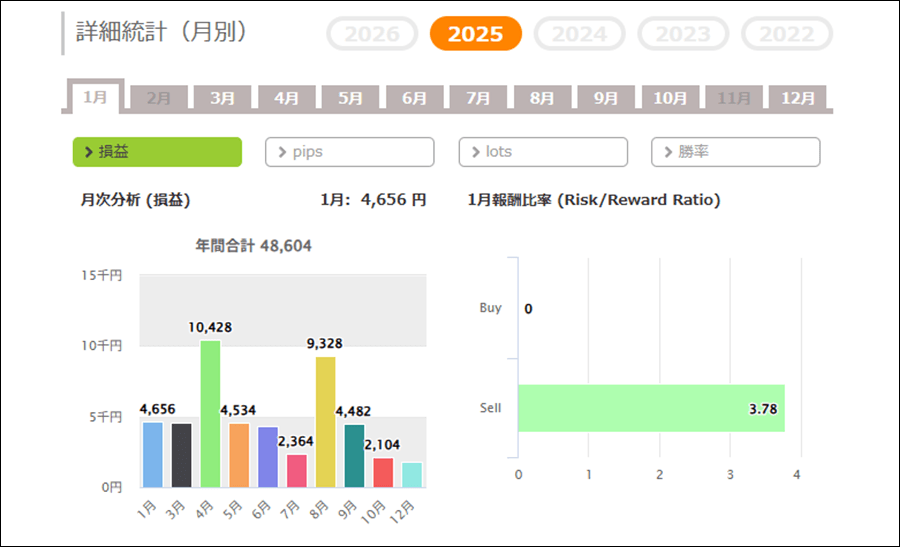
Task: Go to the 8月 tab
Action: click(542, 98)
